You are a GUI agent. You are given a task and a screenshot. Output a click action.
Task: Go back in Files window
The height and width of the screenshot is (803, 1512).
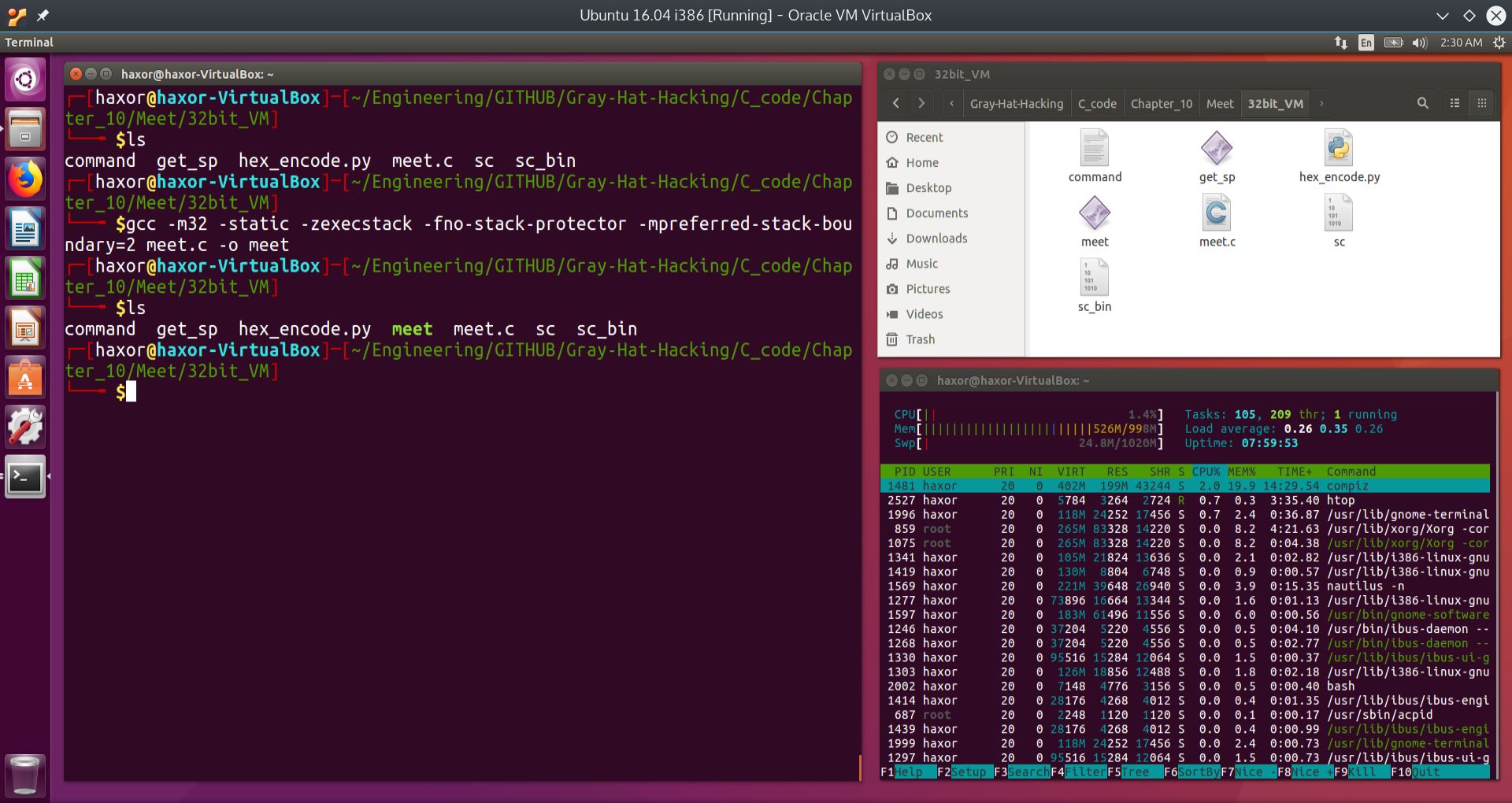(896, 103)
